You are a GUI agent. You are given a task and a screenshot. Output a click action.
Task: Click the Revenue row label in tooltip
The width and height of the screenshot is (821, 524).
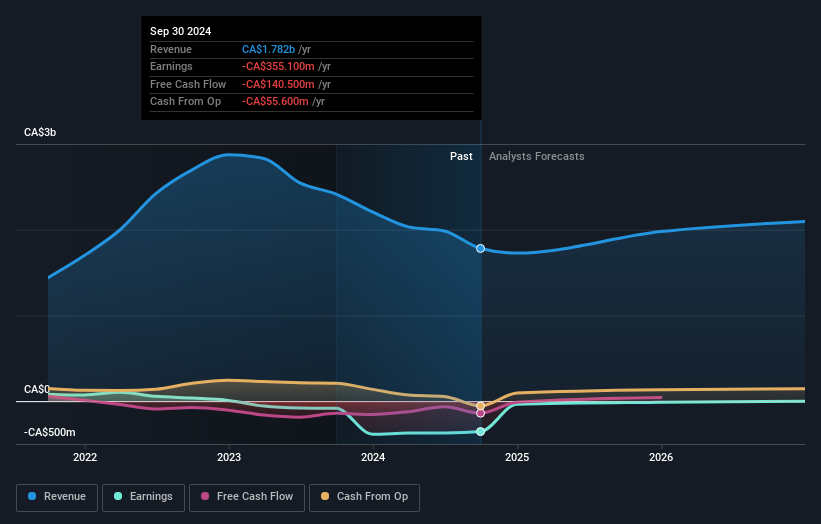(171, 49)
